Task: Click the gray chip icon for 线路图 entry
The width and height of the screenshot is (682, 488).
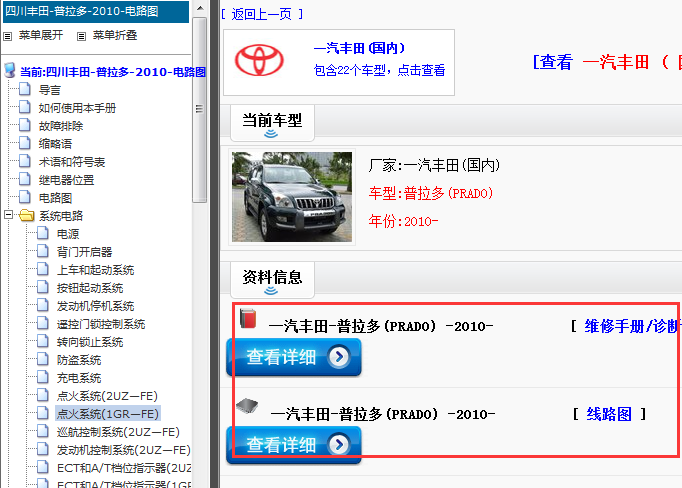Action: coord(247,406)
